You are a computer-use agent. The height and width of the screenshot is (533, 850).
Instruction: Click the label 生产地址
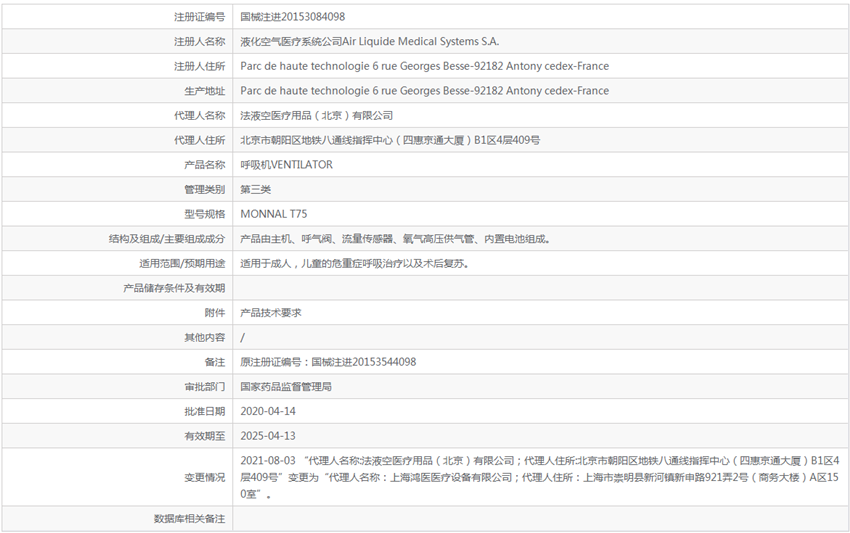(x=204, y=91)
